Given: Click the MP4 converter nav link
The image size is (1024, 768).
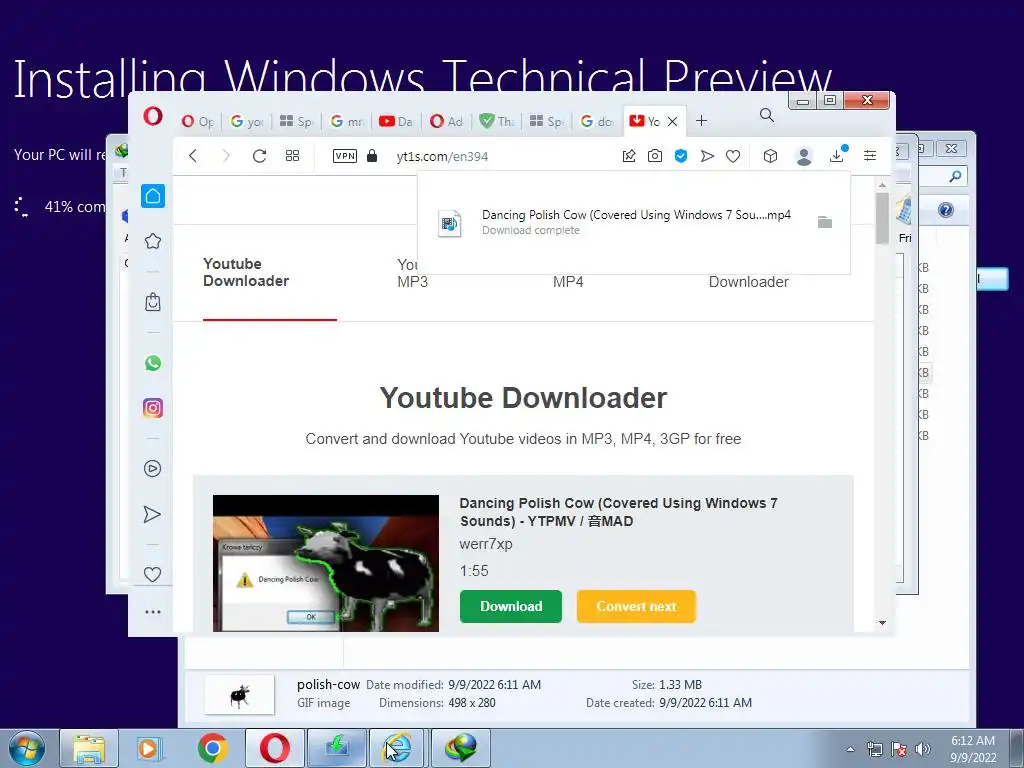Looking at the screenshot, I should point(568,282).
